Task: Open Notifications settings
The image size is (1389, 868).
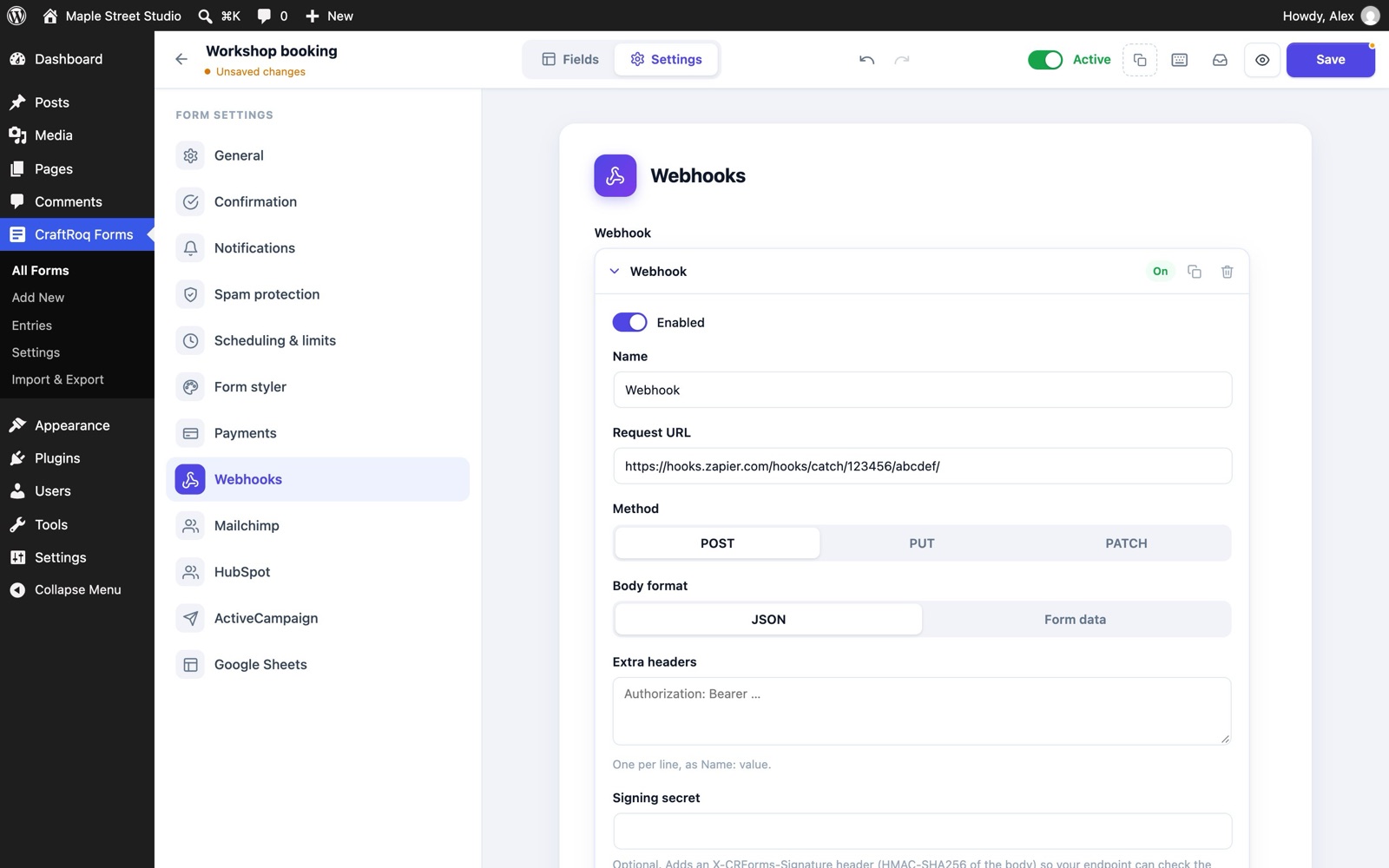Action: (x=318, y=248)
